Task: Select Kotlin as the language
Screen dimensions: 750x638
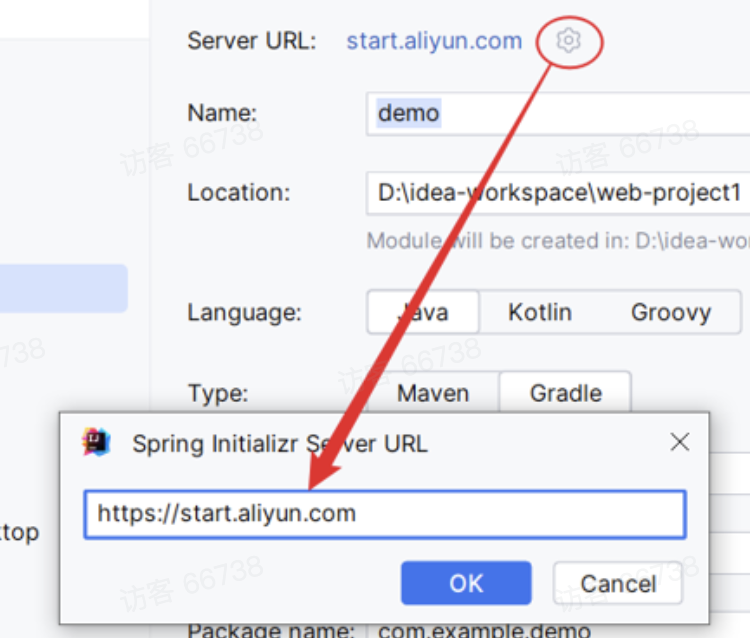Action: point(540,312)
